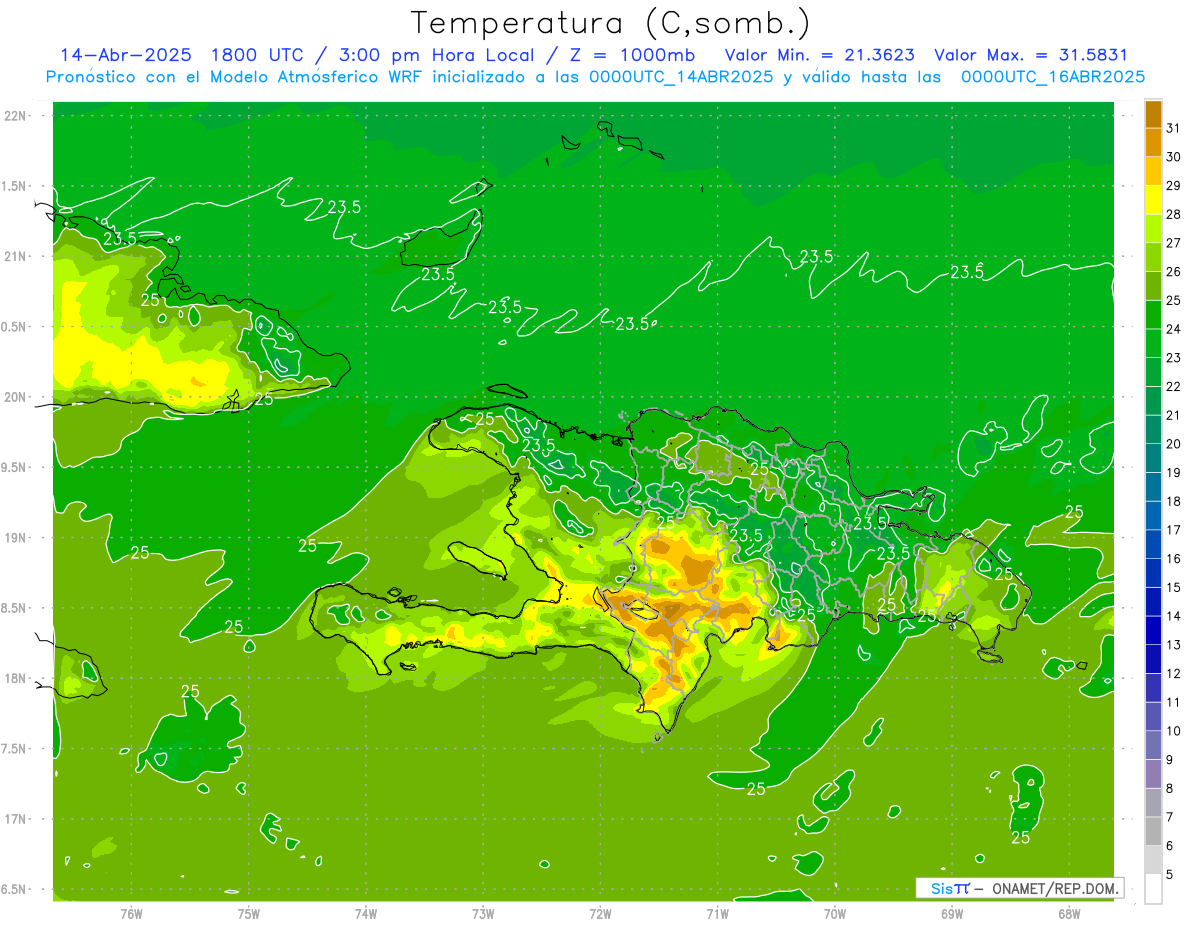
Task: Click the "72W" longitude axis label
Action: tap(600, 913)
